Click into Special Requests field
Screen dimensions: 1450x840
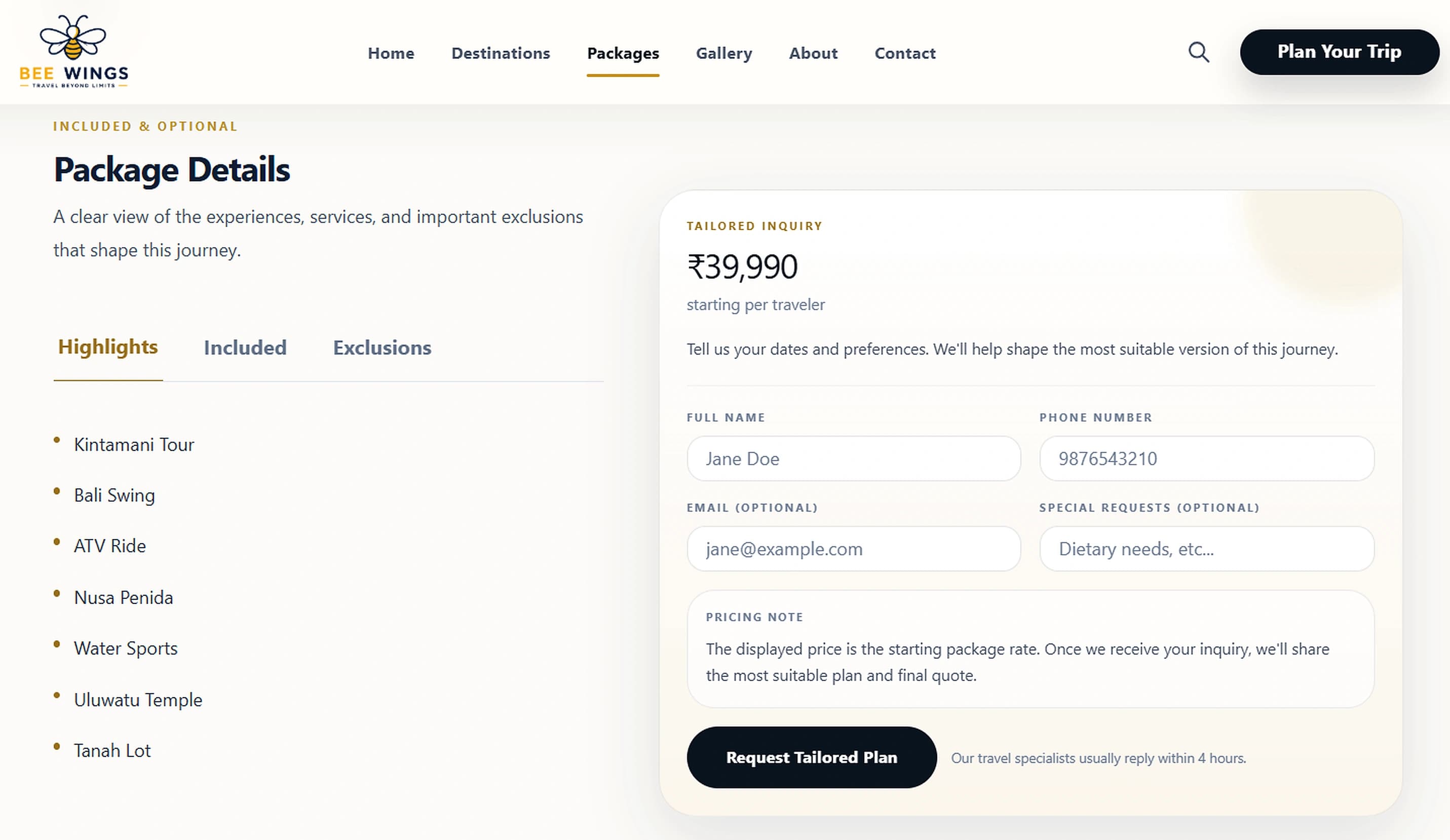click(1207, 549)
